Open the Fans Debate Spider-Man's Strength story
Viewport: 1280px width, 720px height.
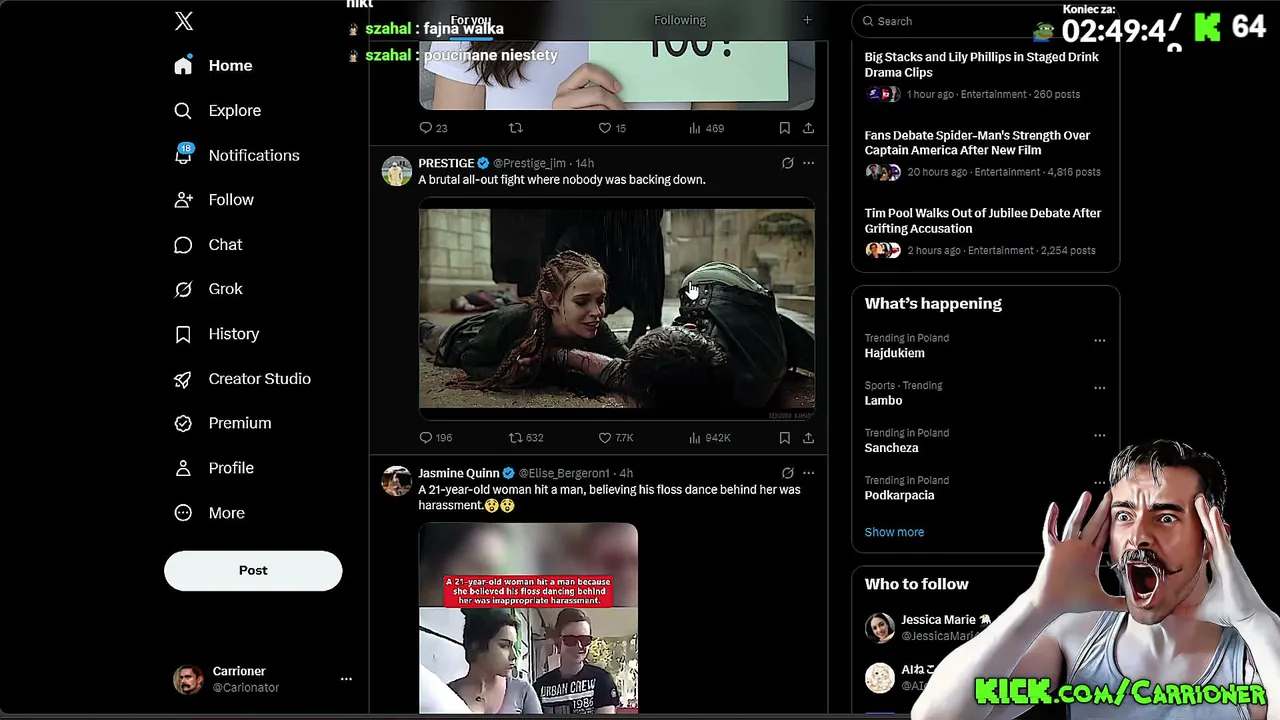tap(985, 153)
